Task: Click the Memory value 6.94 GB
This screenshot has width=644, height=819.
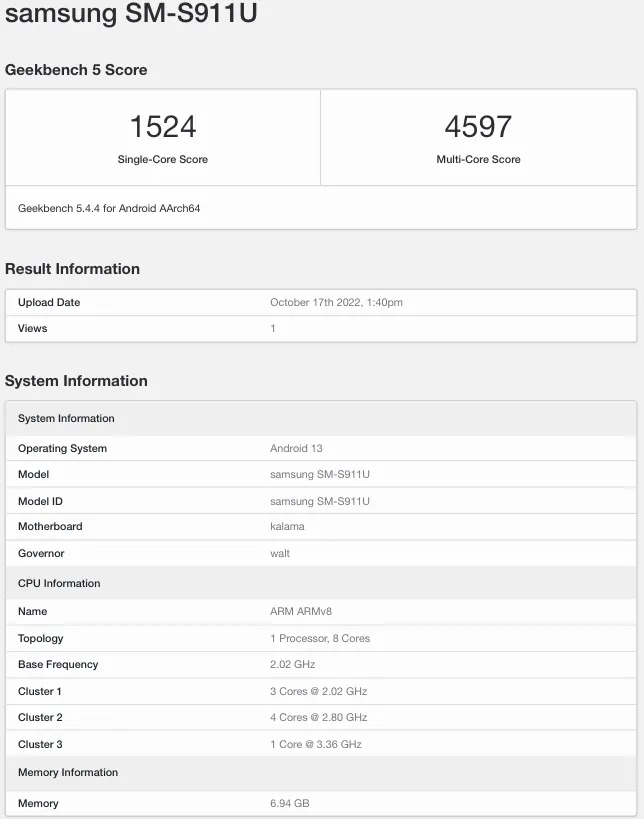Action: 290,803
